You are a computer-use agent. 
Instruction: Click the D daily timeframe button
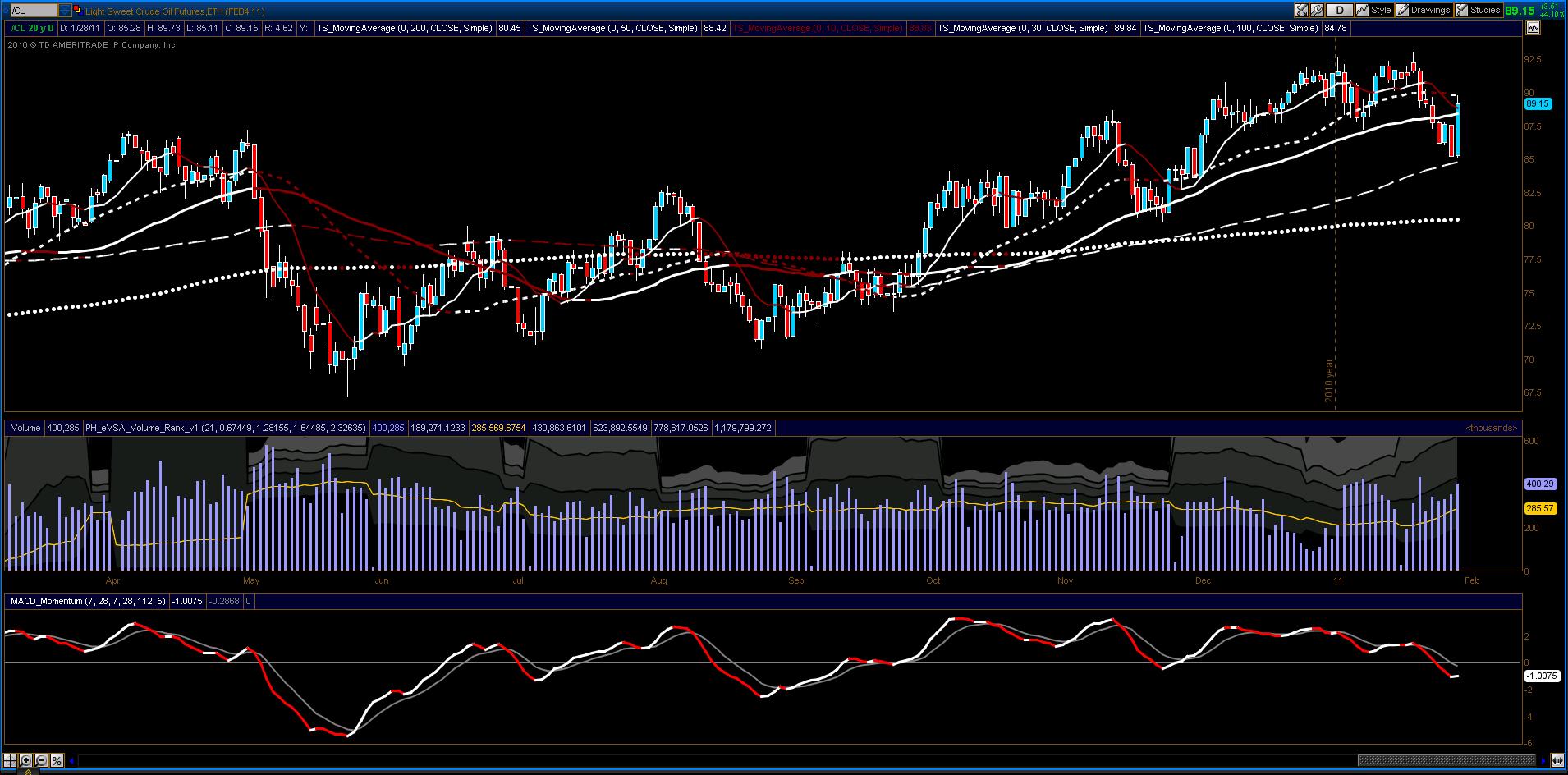1340,11
